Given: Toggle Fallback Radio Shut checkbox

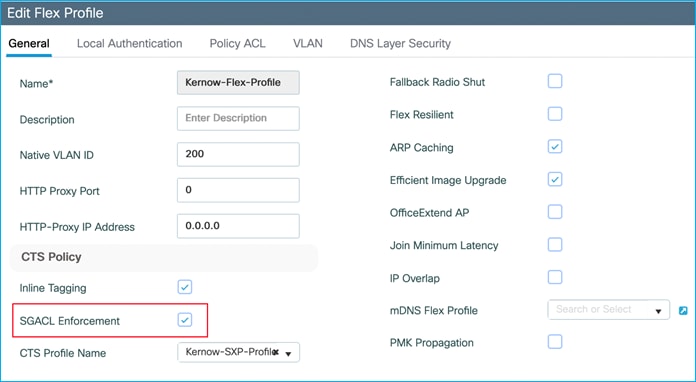Looking at the screenshot, I should [555, 82].
